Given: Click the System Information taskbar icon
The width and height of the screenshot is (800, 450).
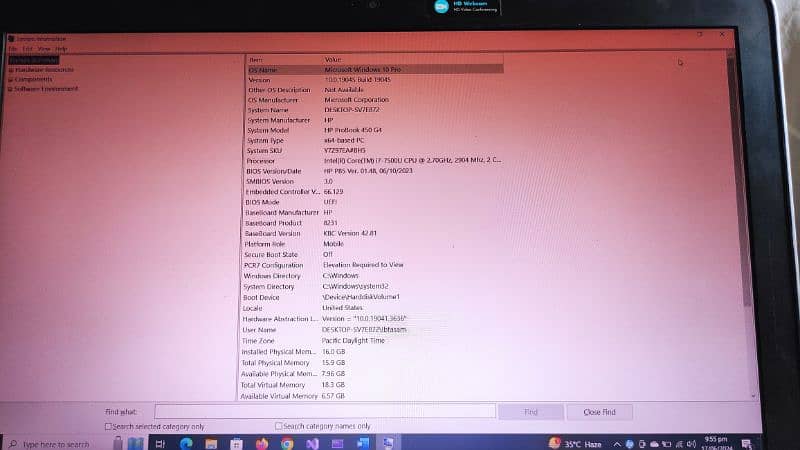Looking at the screenshot, I should [x=388, y=443].
